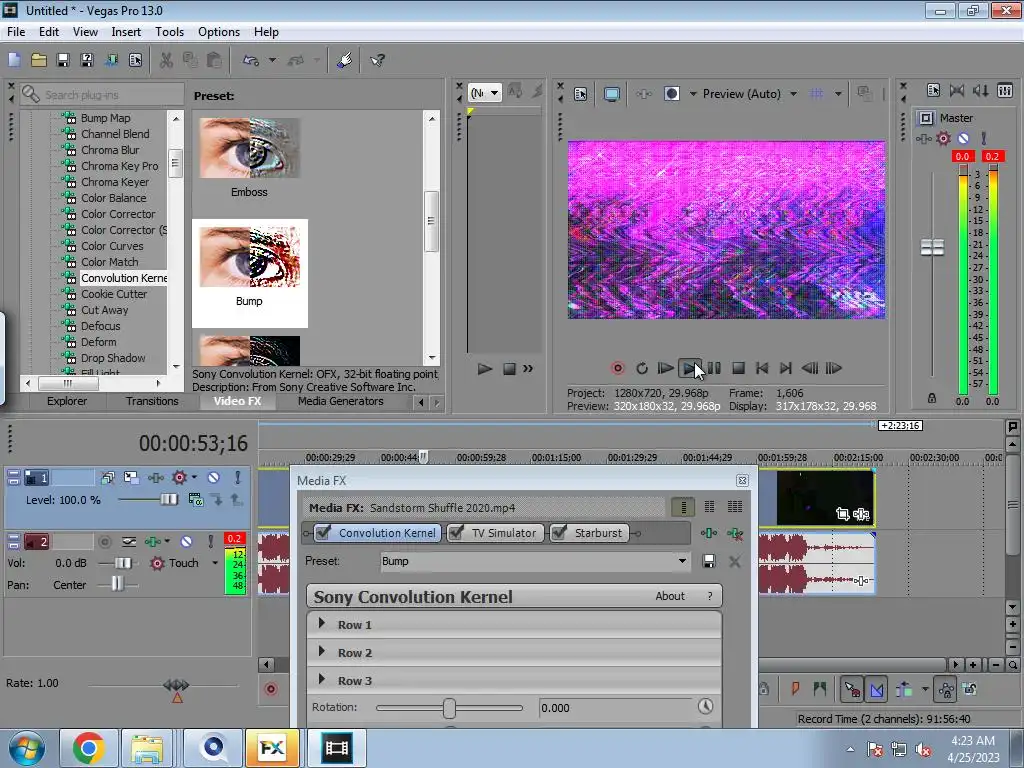Open Project Video Properties in preview window
The width and height of the screenshot is (1024, 768).
tap(580, 94)
